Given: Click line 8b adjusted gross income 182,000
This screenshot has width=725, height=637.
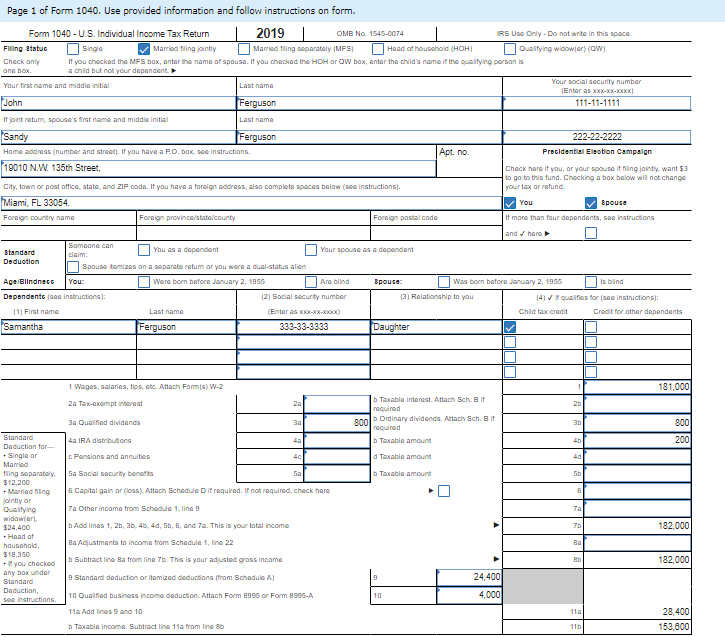Looking at the screenshot, I should click(x=638, y=560).
